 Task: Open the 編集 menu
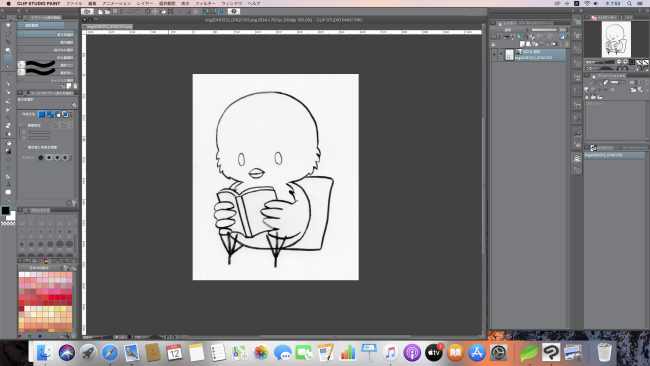click(92, 3)
